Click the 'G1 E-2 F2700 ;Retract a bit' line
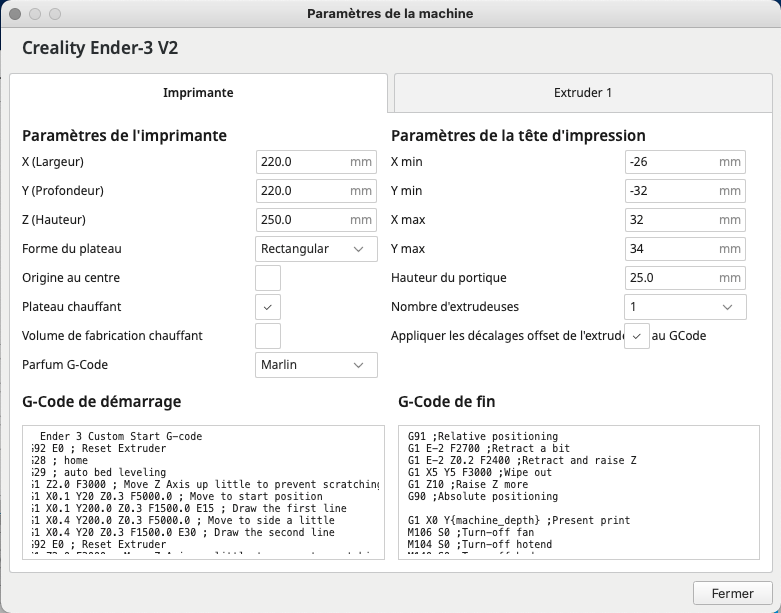The height and width of the screenshot is (613, 781). point(489,448)
